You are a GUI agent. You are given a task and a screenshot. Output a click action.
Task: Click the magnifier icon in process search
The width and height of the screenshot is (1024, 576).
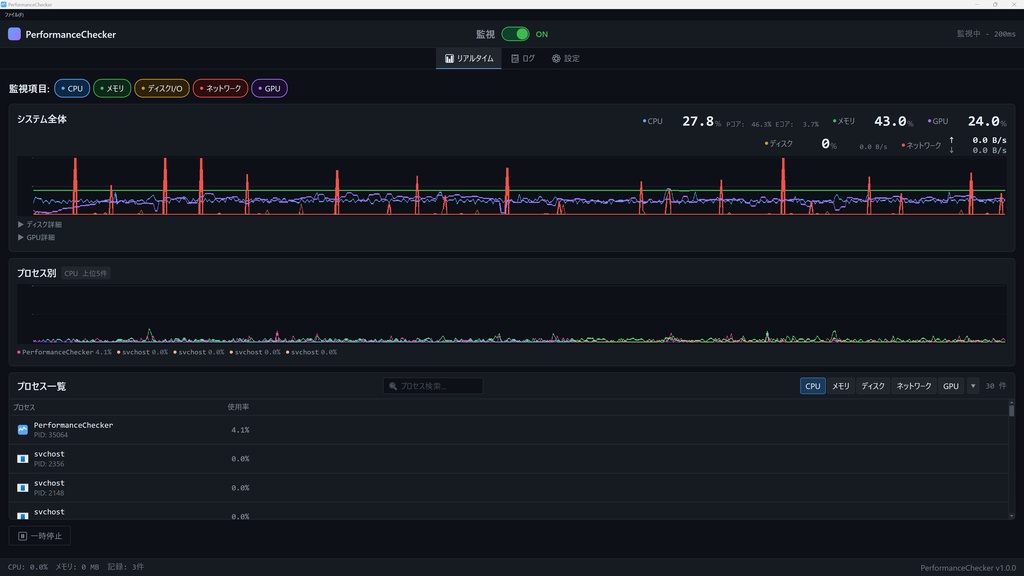click(x=392, y=386)
